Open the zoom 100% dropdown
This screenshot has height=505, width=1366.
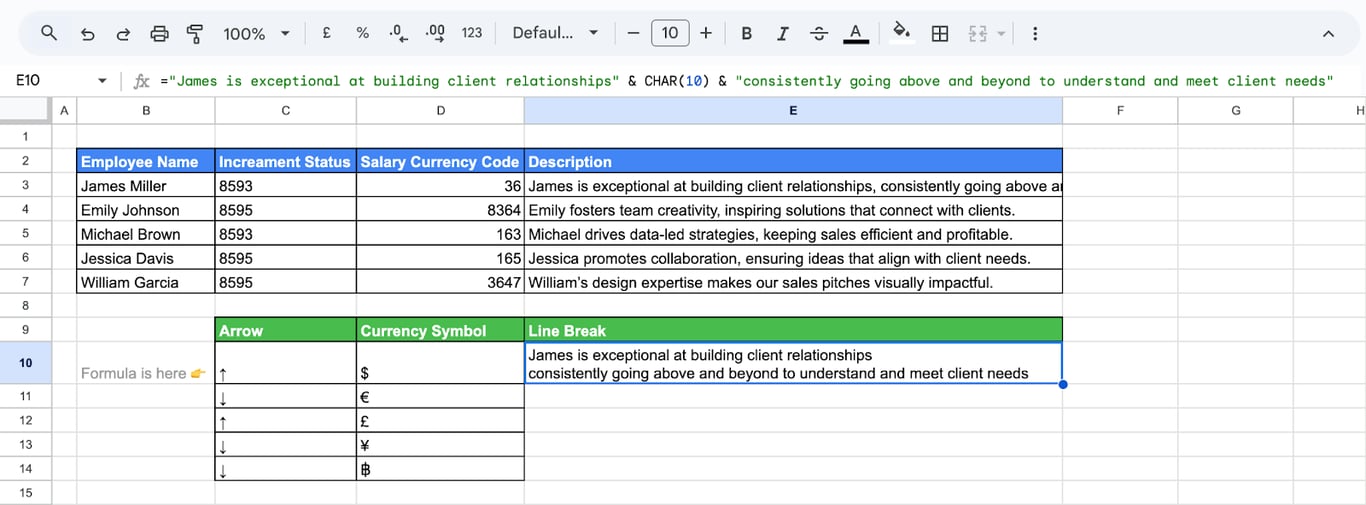pos(256,33)
